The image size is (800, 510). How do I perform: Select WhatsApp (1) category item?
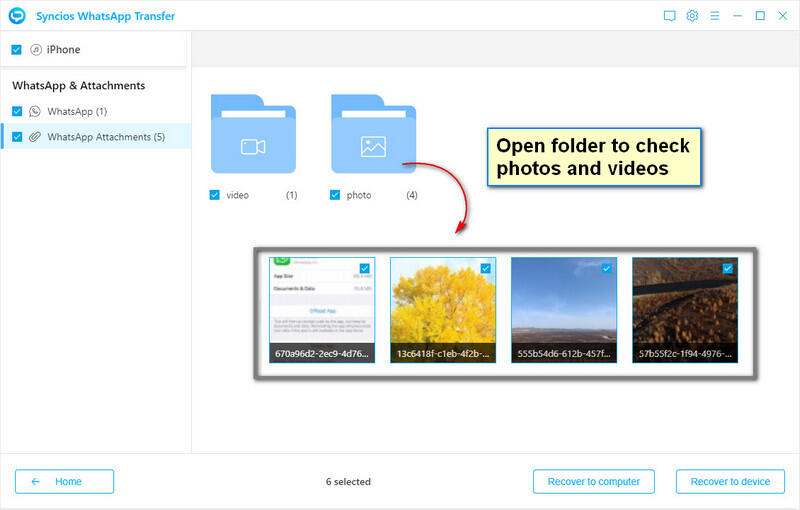77,111
